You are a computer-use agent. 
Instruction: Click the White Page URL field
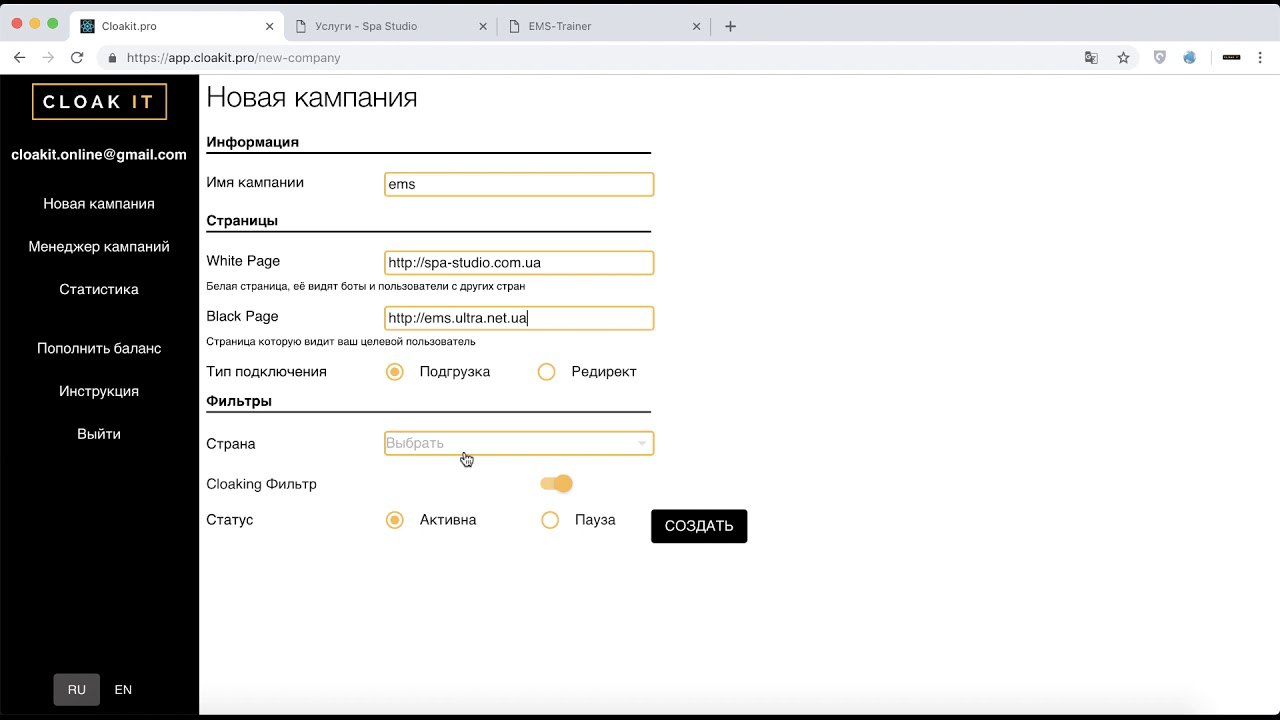519,263
